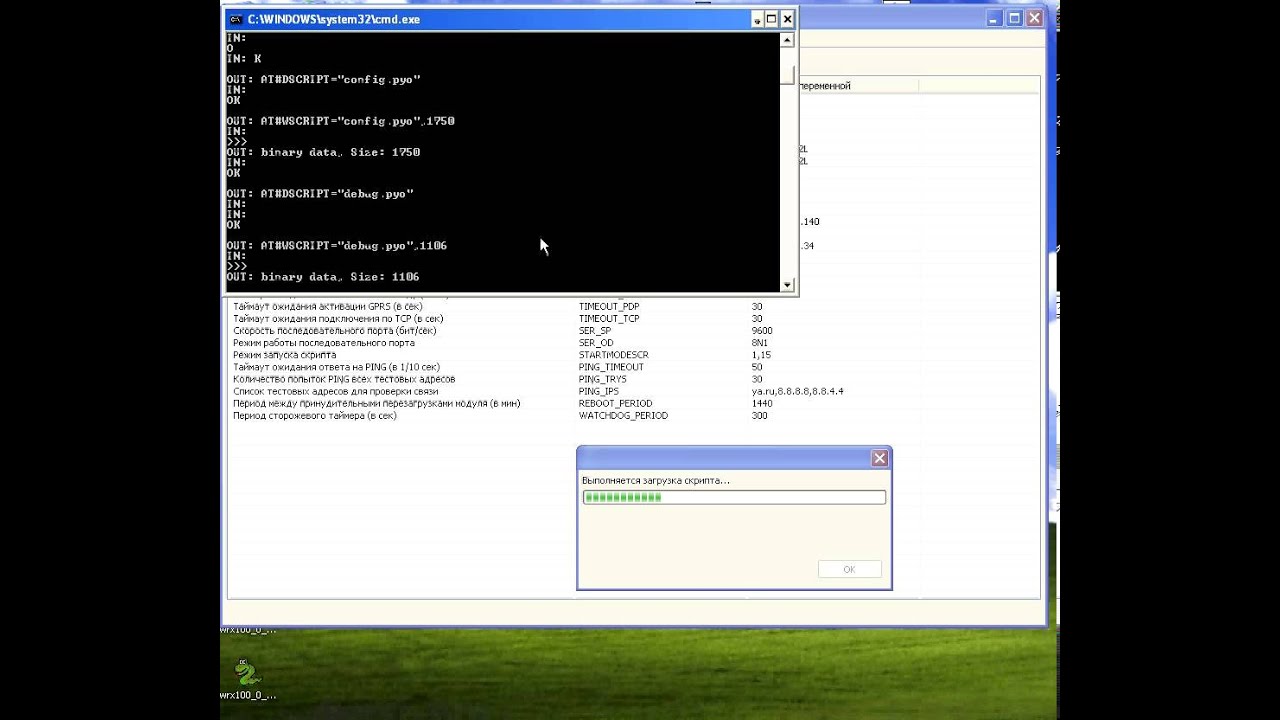Minimize the cmd.exe console window
This screenshot has width=1280, height=720.
tap(758, 19)
